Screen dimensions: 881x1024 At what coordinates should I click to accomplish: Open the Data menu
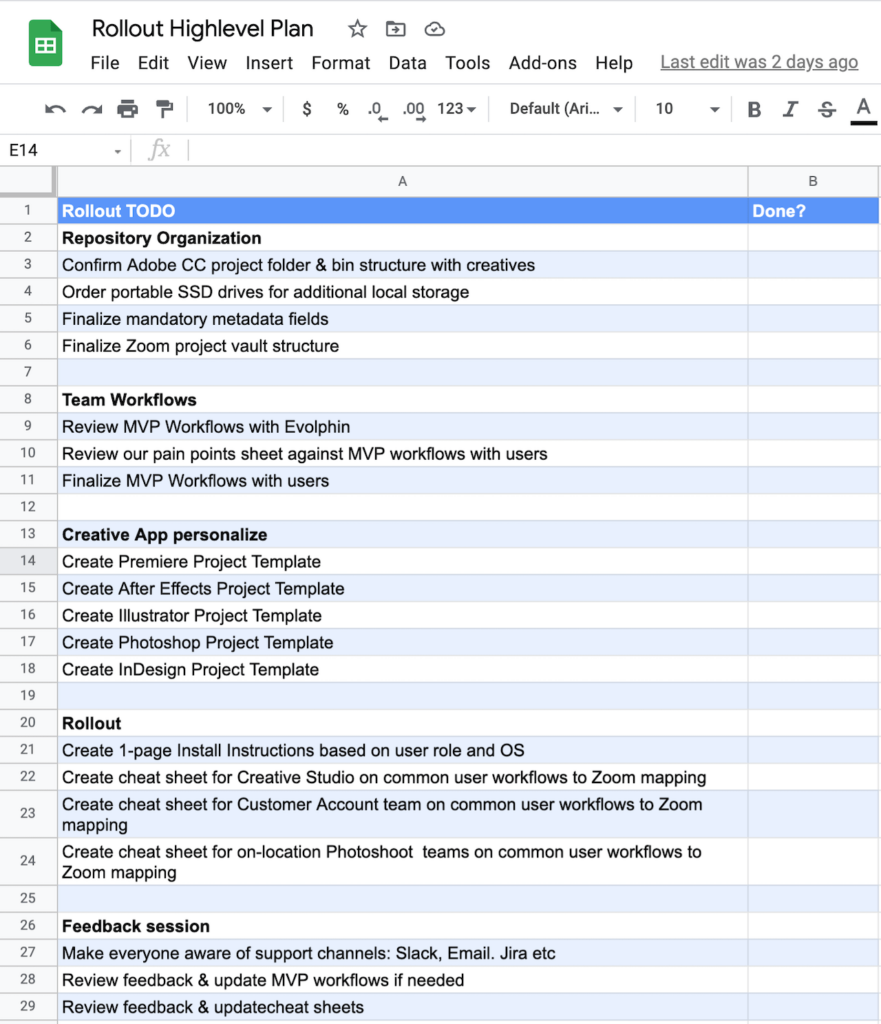408,62
